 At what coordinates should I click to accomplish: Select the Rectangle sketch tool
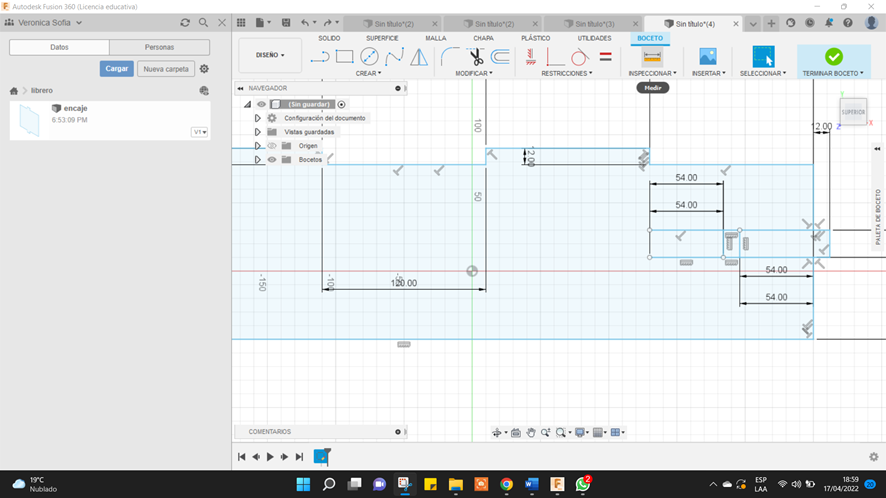tap(344, 57)
